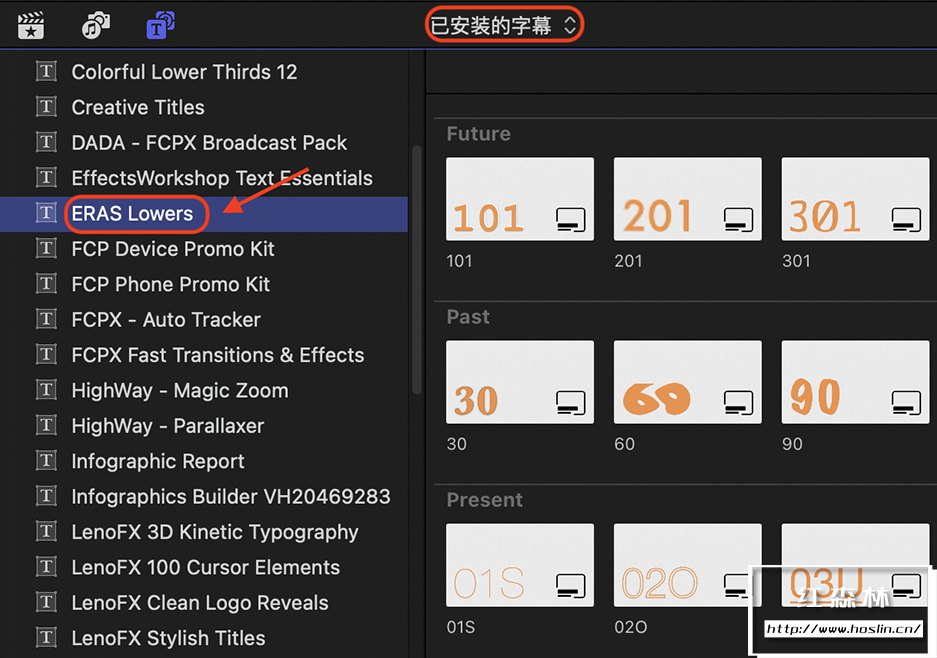Select Infographics Builder VH20469283 category
The image size is (937, 658).
(x=231, y=497)
